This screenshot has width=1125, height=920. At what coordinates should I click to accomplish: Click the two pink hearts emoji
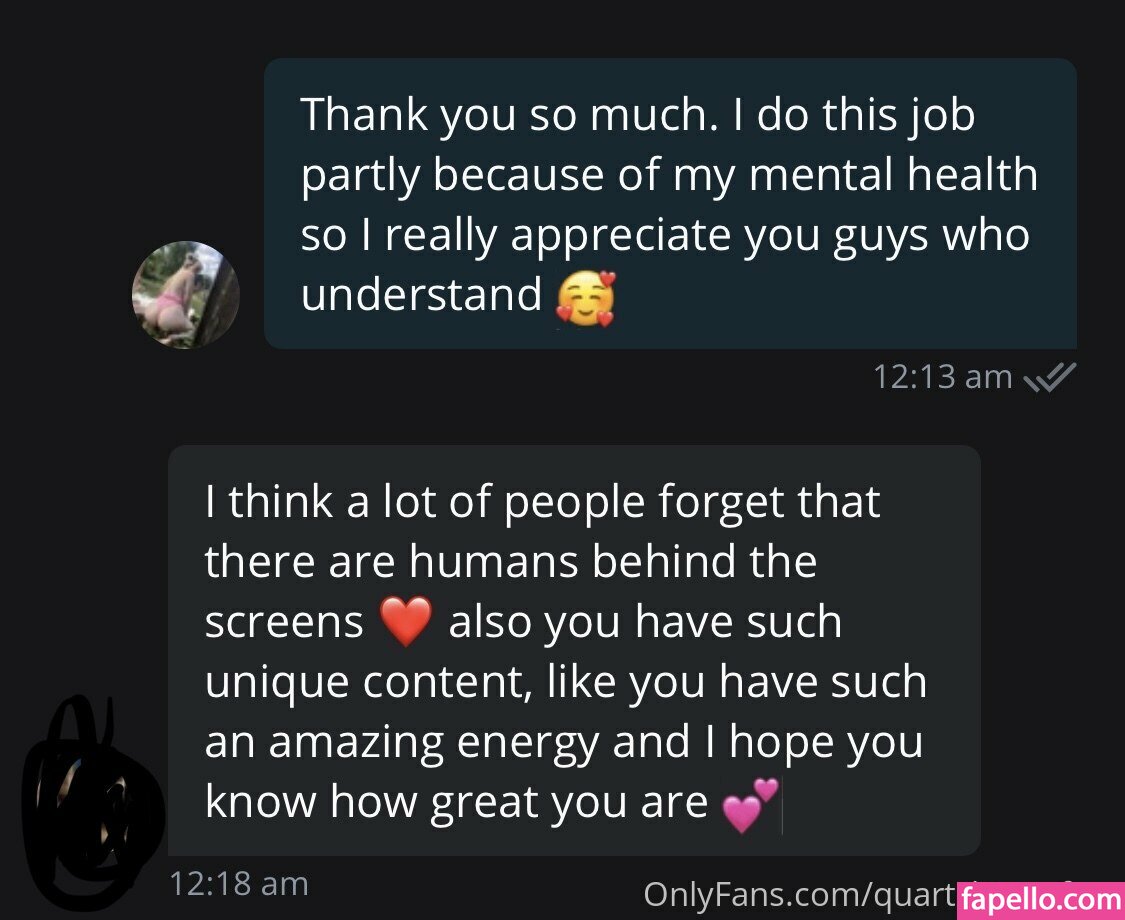750,805
